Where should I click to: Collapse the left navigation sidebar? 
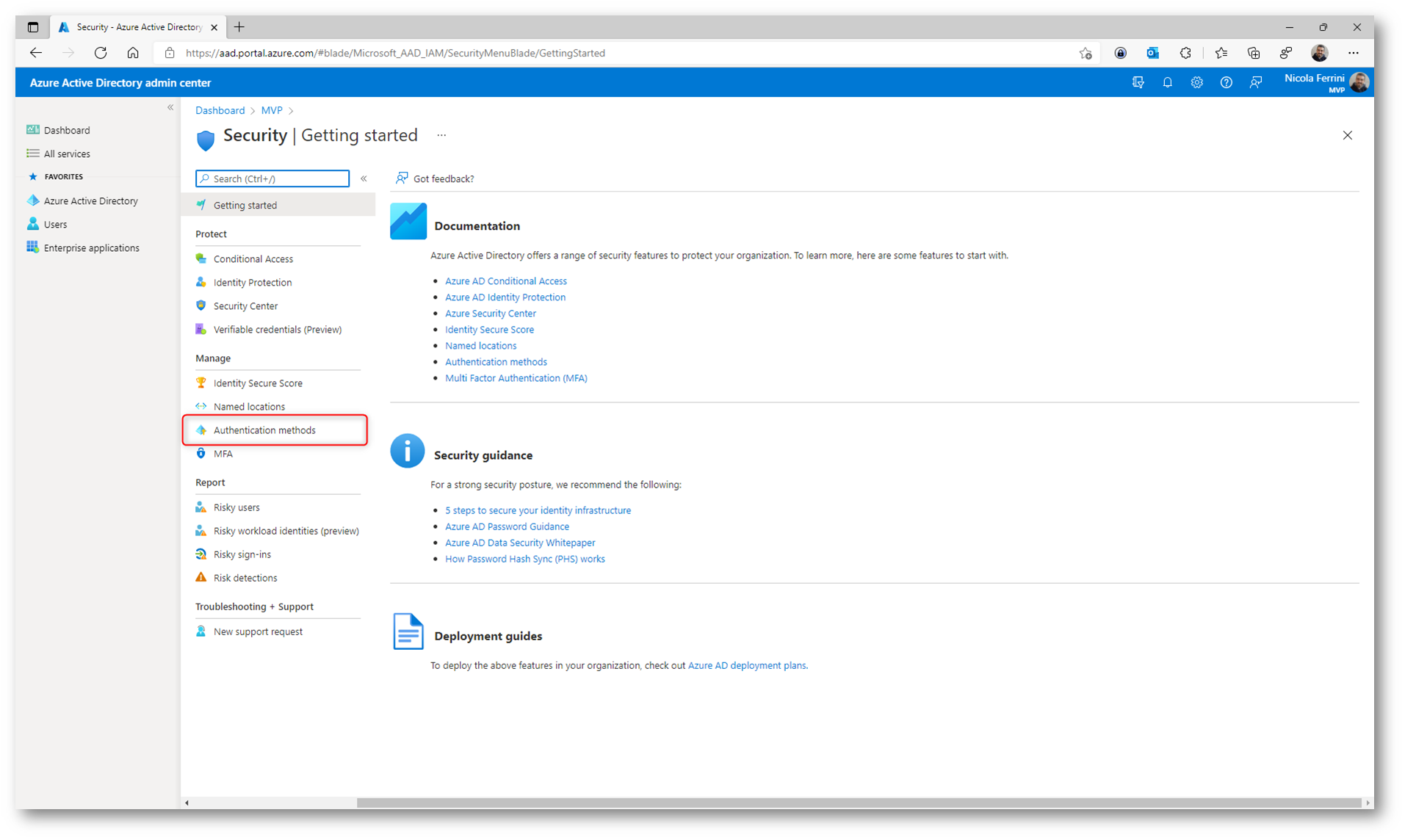pyautogui.click(x=170, y=107)
